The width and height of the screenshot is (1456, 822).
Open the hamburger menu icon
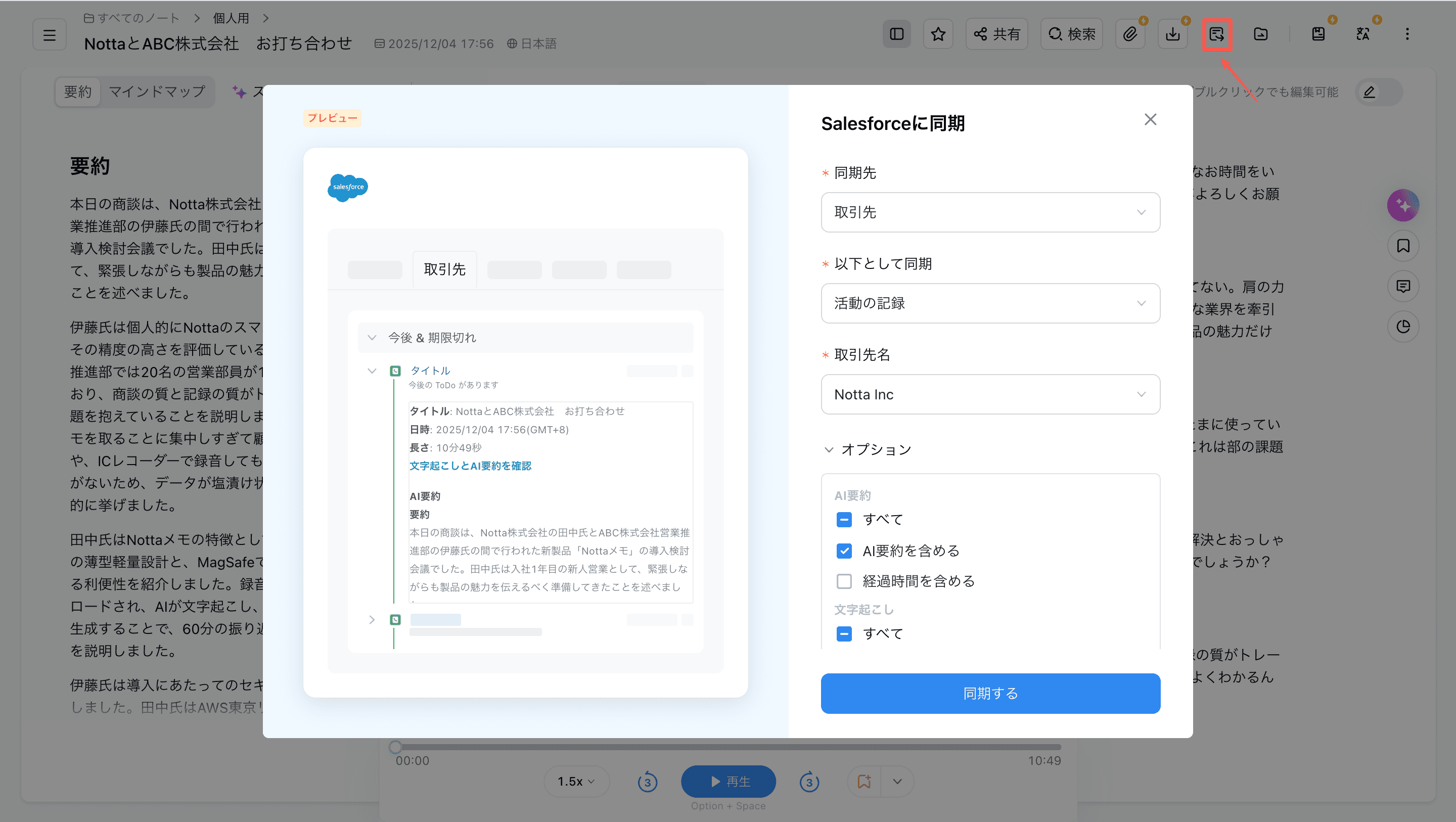(x=50, y=35)
